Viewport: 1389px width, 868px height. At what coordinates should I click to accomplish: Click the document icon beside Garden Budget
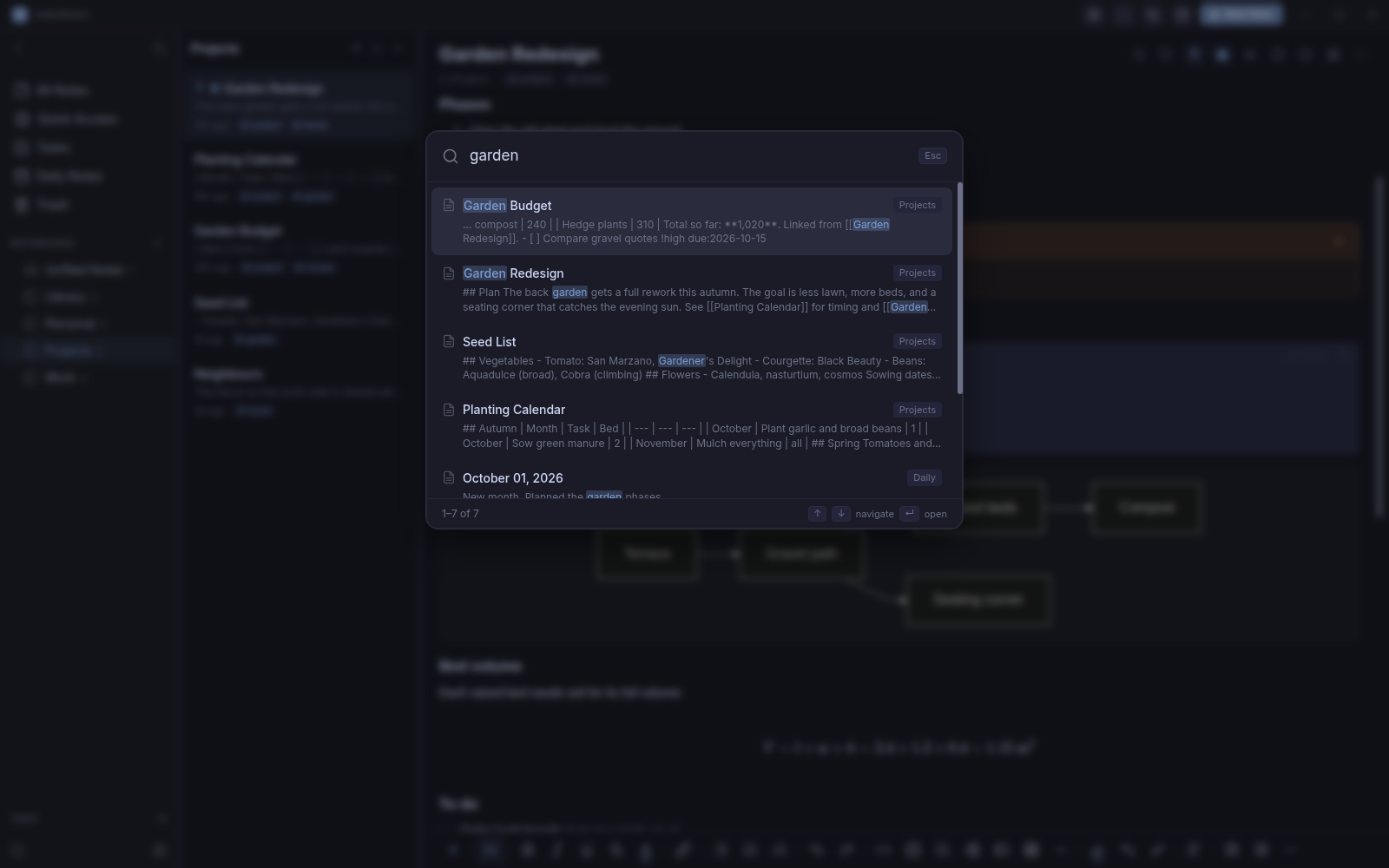click(x=449, y=206)
